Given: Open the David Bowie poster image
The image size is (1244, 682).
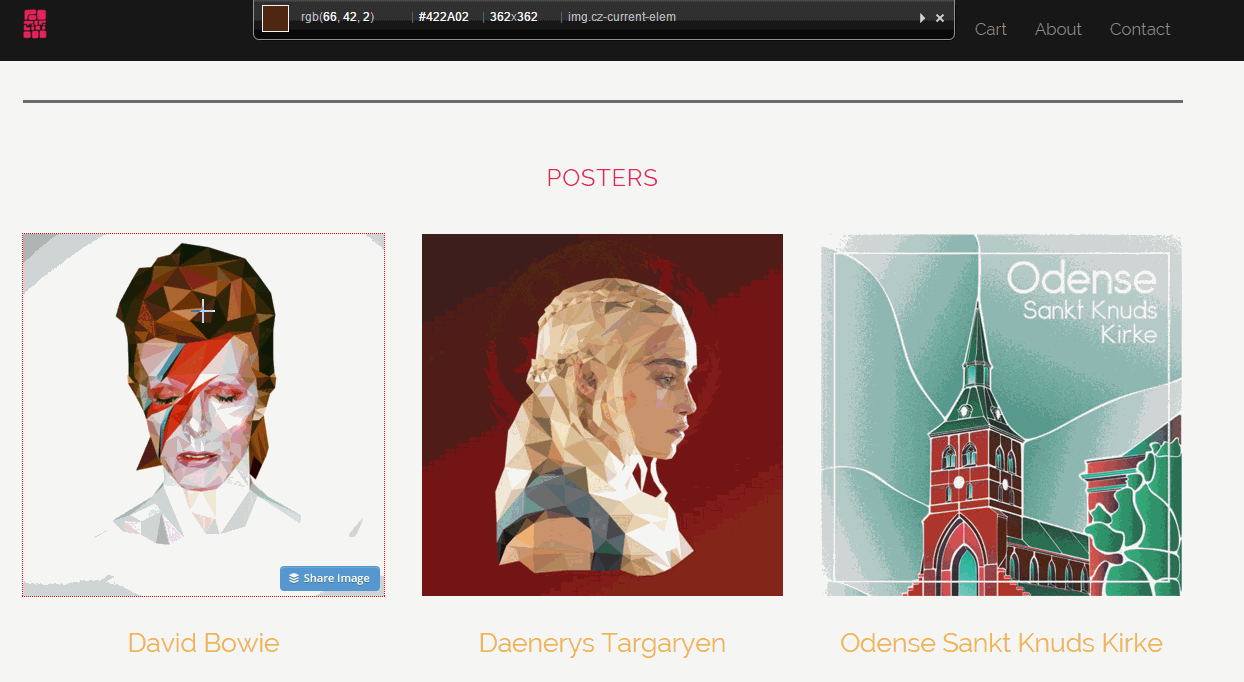Looking at the screenshot, I should click(203, 415).
